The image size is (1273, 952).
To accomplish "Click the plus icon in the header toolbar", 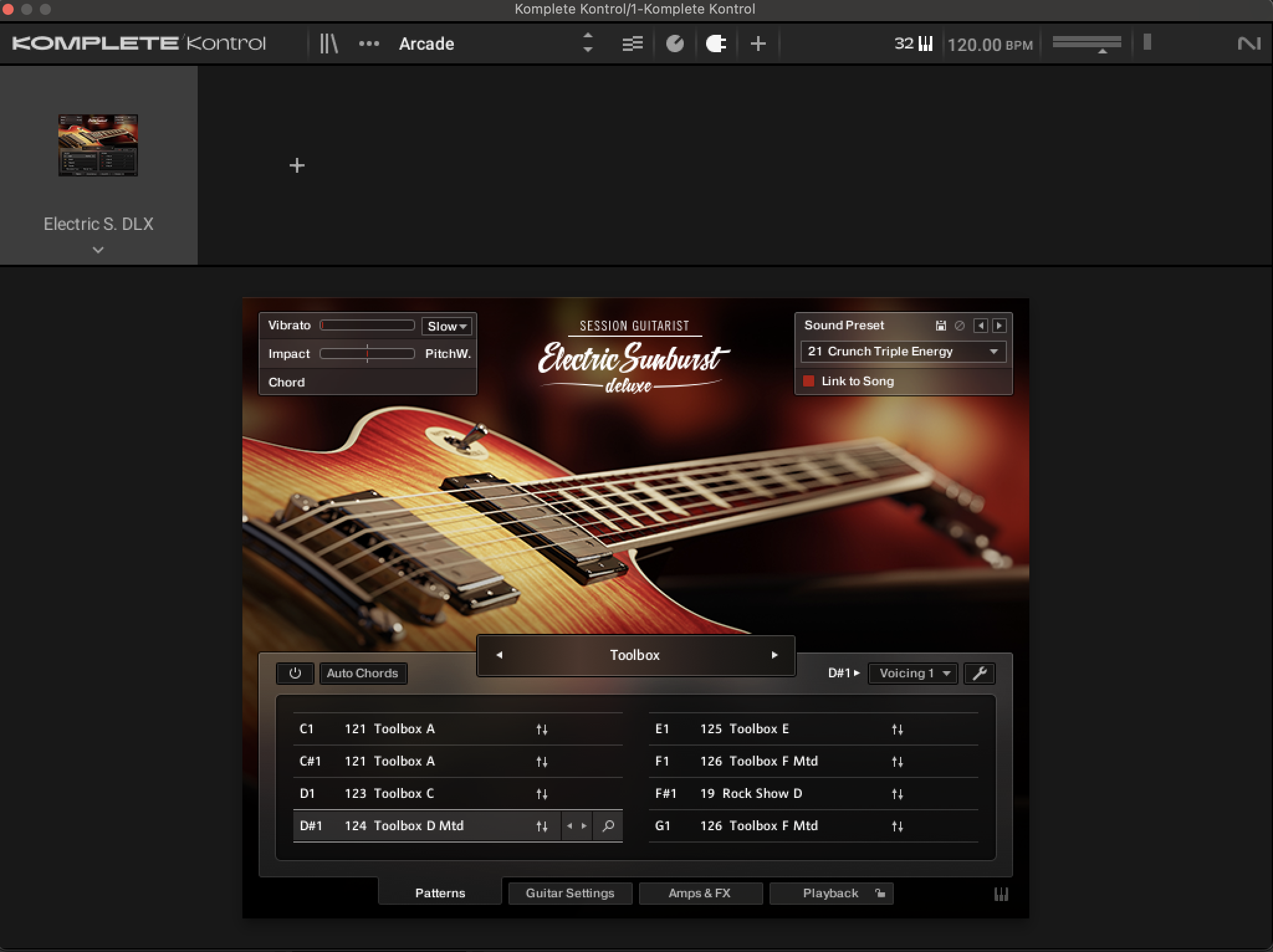I will (x=758, y=43).
